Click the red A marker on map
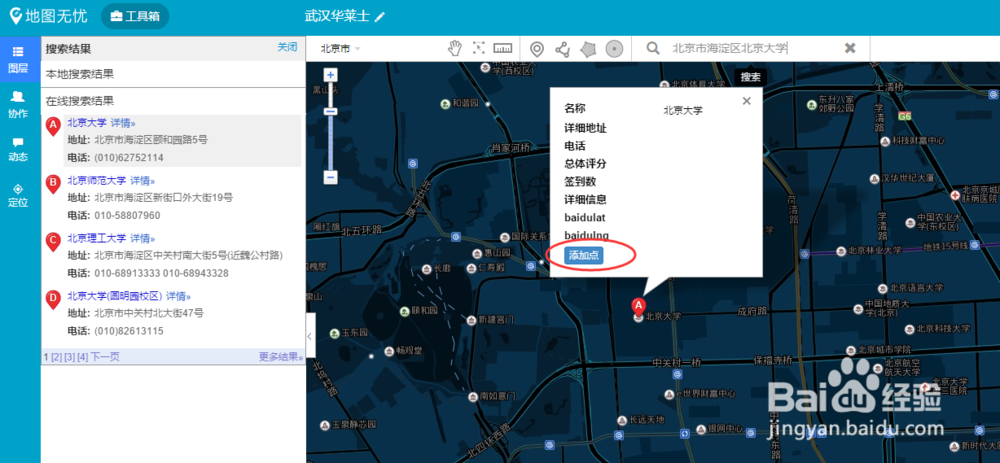Screen dimensions: 1000x463 638,307
